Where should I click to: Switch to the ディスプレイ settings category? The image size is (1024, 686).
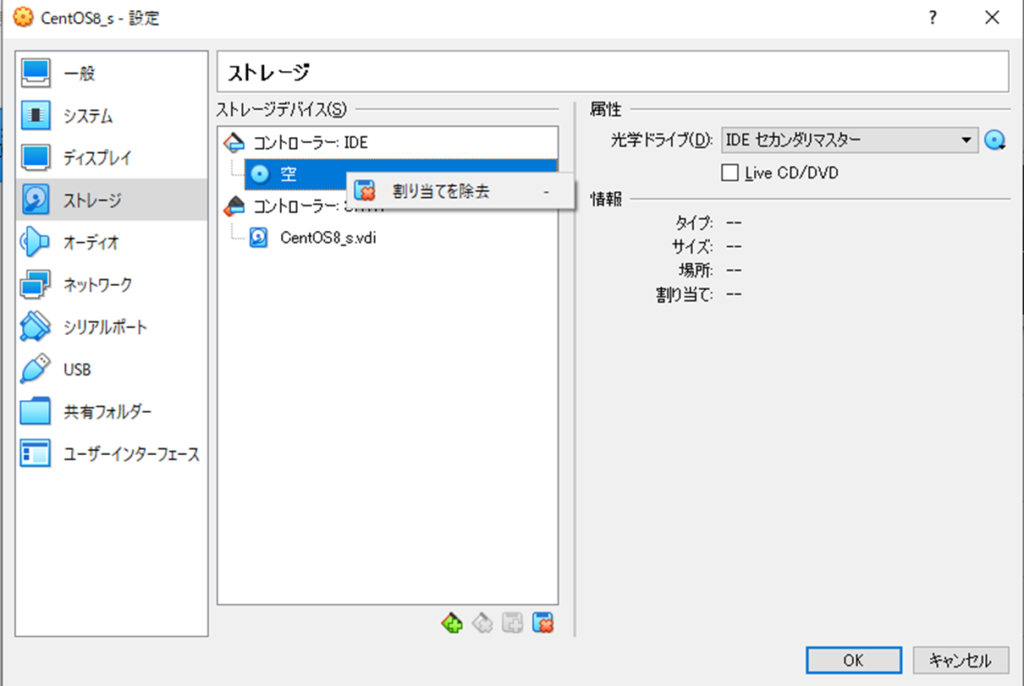(112, 157)
